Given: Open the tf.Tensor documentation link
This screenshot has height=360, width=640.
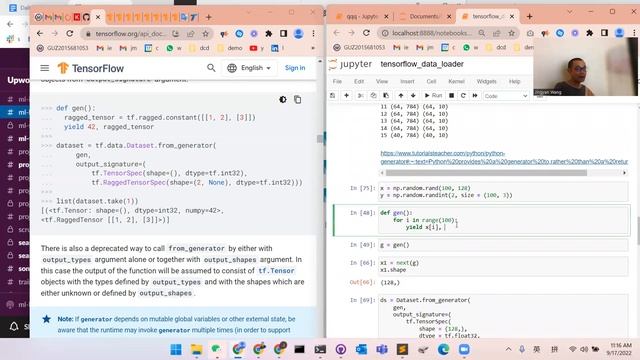Looking at the screenshot, I should tap(276, 271).
